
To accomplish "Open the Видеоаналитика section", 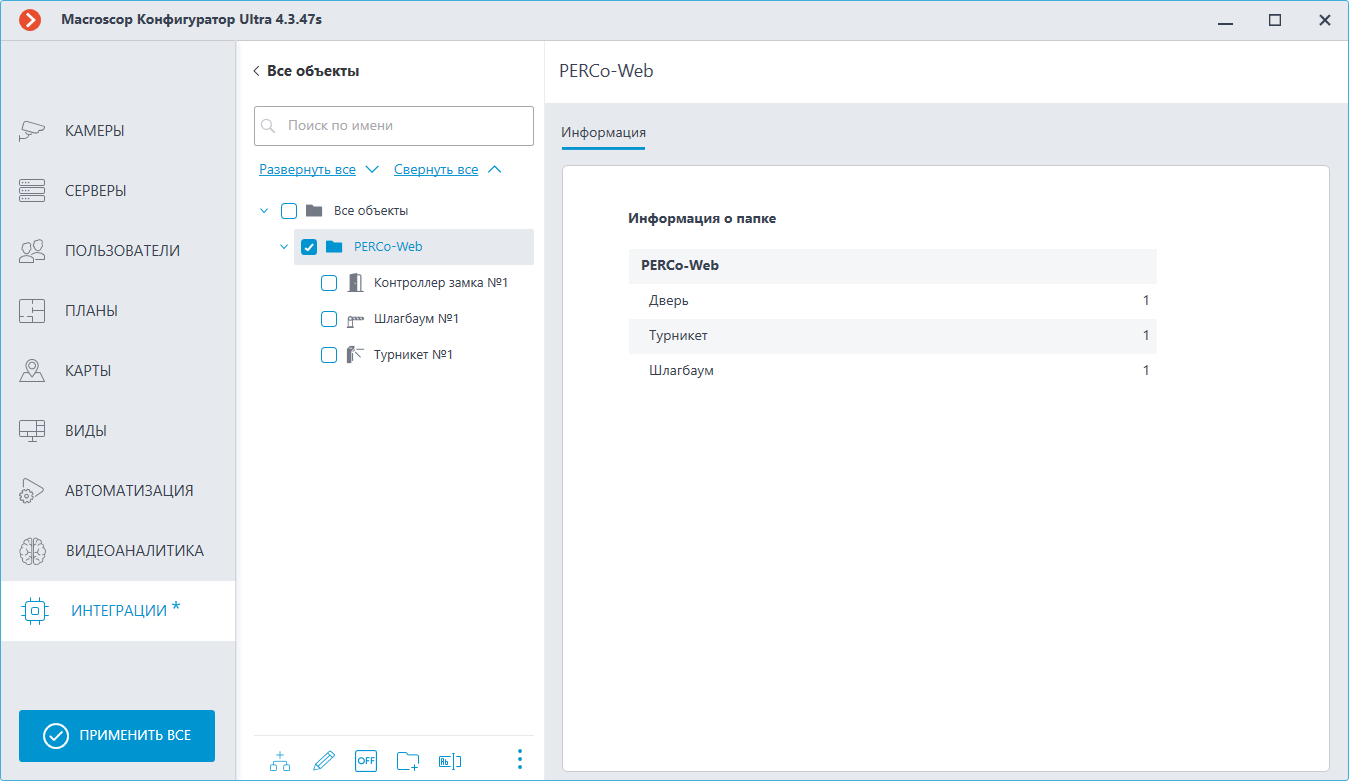I will point(118,551).
